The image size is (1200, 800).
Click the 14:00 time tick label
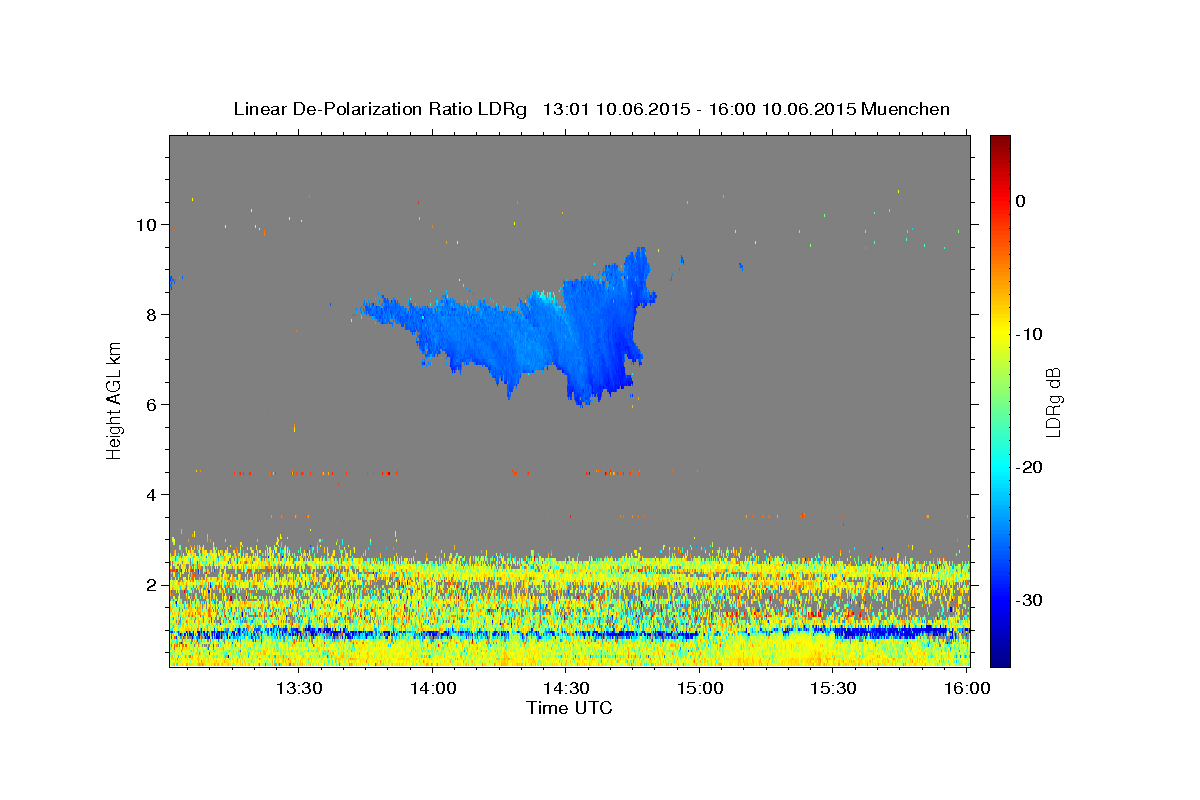tap(433, 689)
